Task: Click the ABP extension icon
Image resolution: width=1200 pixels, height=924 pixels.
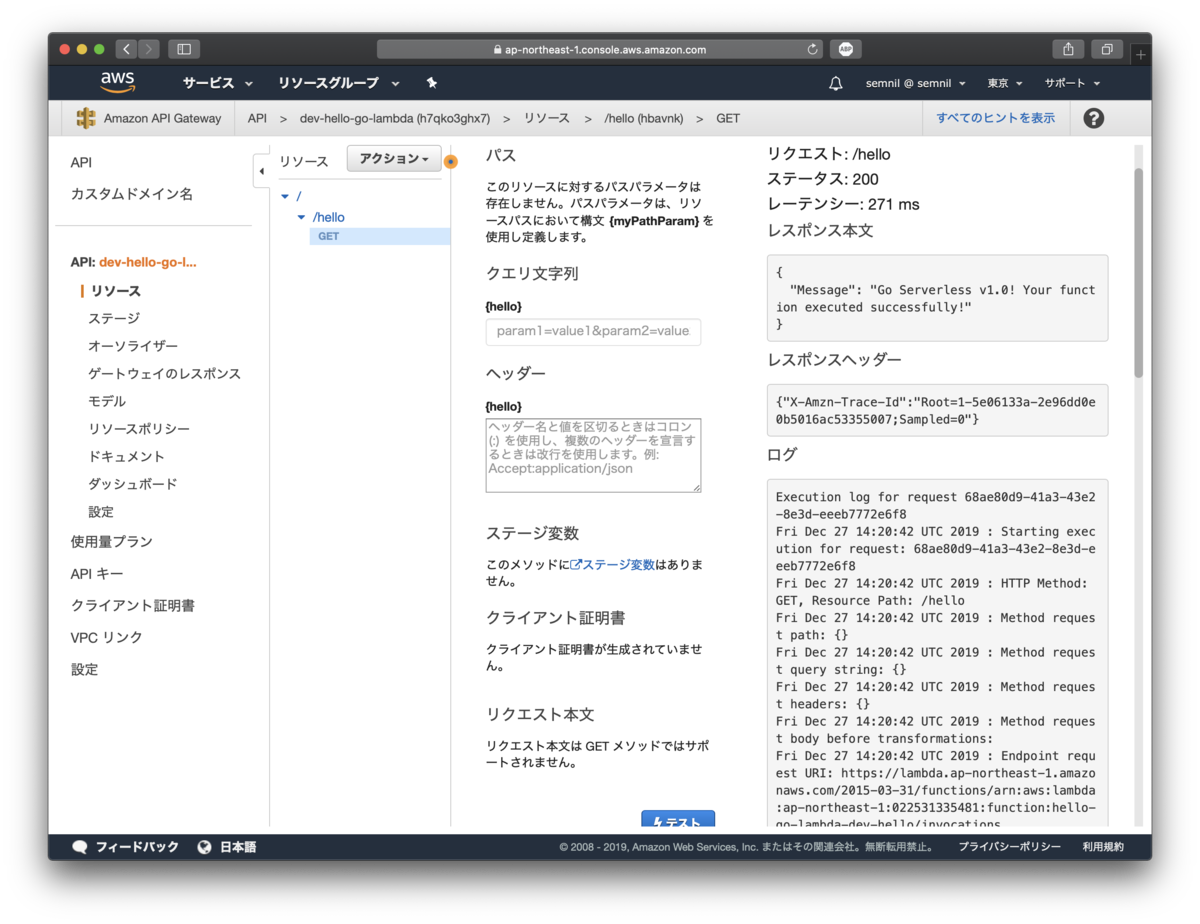Action: 845,49
